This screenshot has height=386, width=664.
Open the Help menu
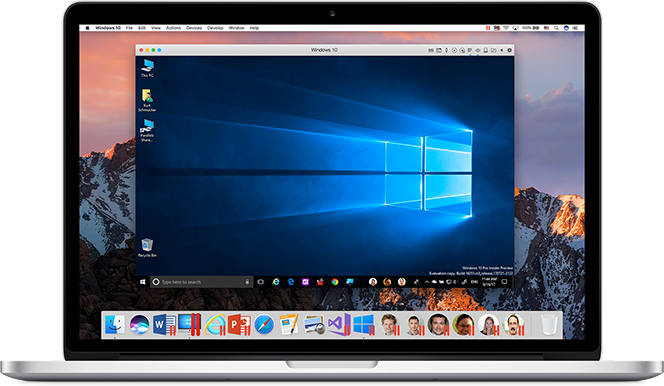[254, 28]
